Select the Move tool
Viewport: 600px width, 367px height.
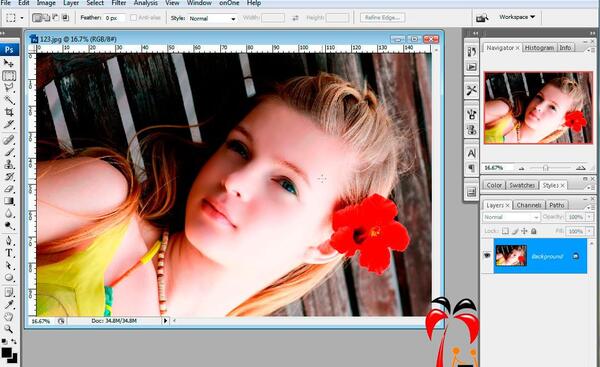click(x=8, y=63)
